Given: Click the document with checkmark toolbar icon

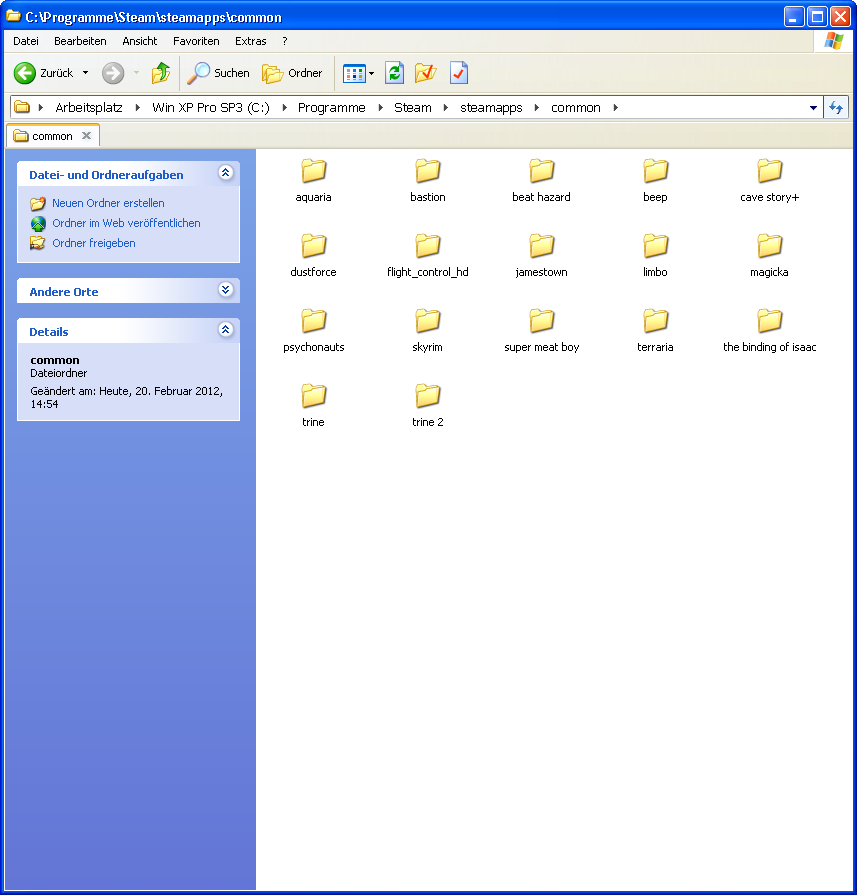Looking at the screenshot, I should 458,73.
